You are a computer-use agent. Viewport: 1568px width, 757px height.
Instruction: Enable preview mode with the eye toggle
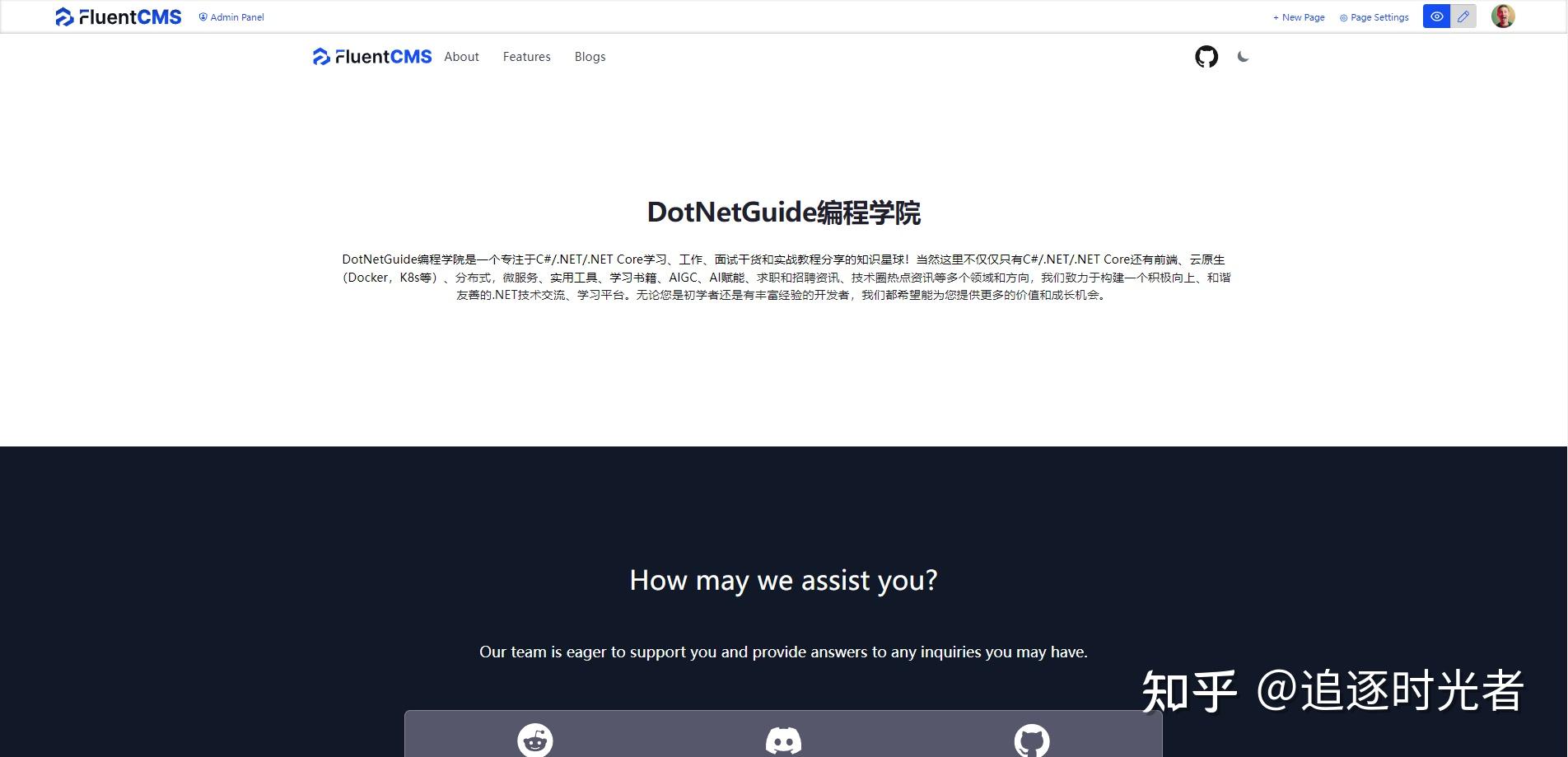(x=1435, y=16)
